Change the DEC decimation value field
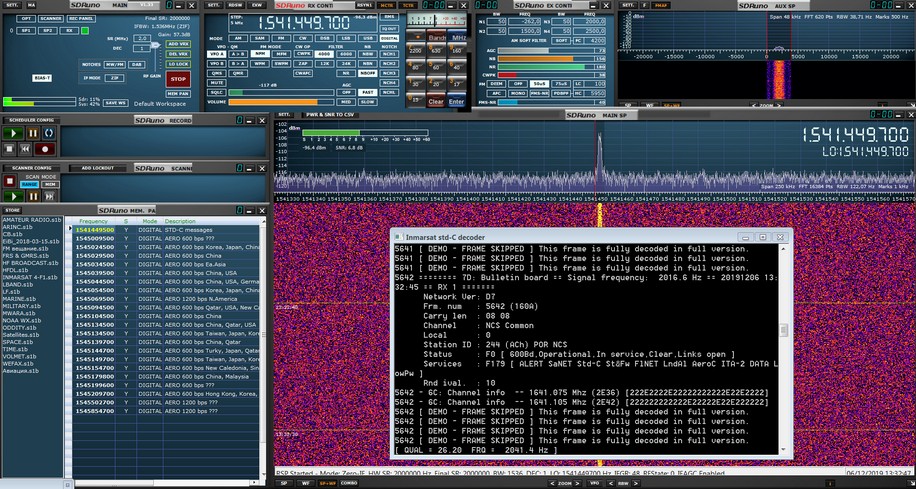This screenshot has height=489, width=916. [x=141, y=48]
